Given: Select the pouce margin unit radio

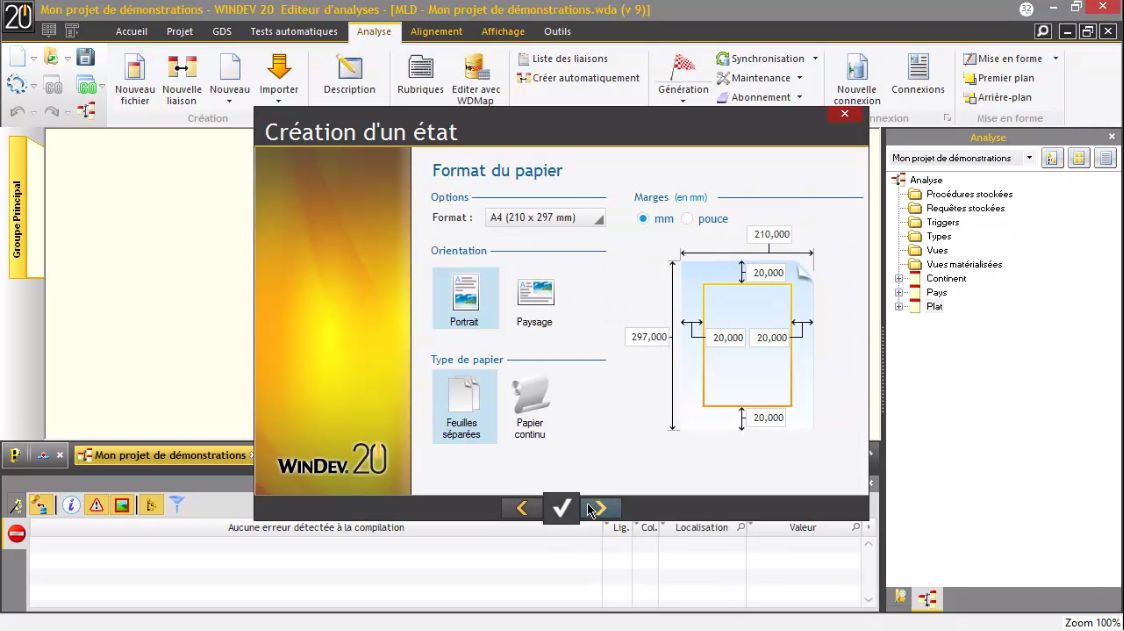Looking at the screenshot, I should click(687, 219).
